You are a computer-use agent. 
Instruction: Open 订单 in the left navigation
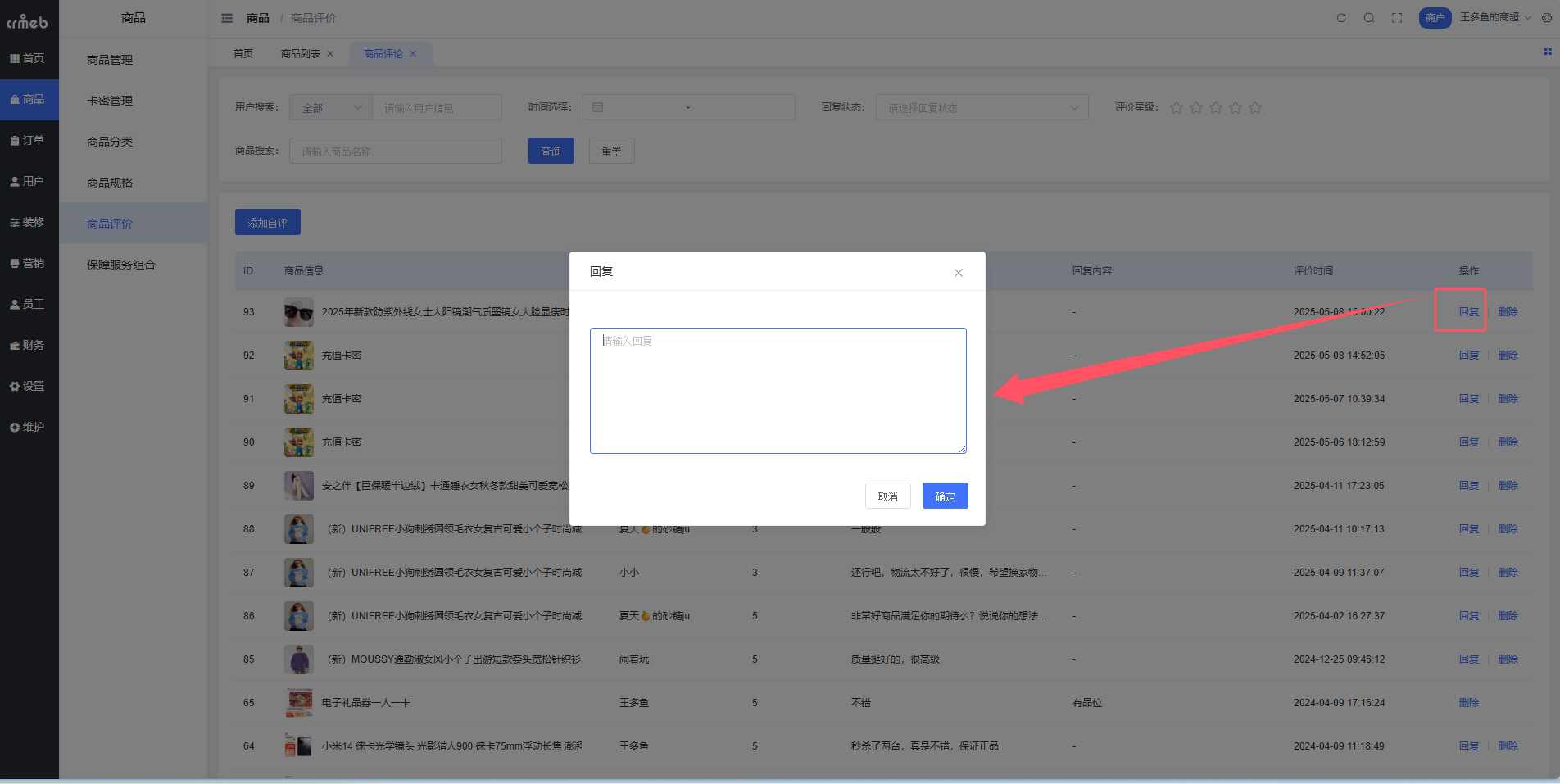(29, 140)
